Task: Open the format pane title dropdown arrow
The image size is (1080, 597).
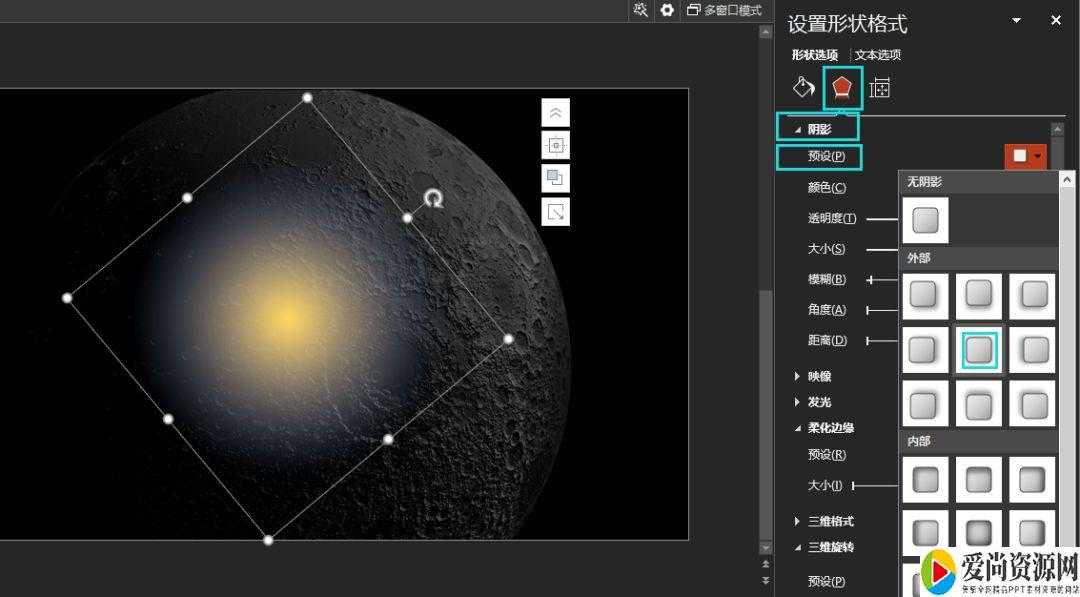Action: pyautogui.click(x=1017, y=21)
